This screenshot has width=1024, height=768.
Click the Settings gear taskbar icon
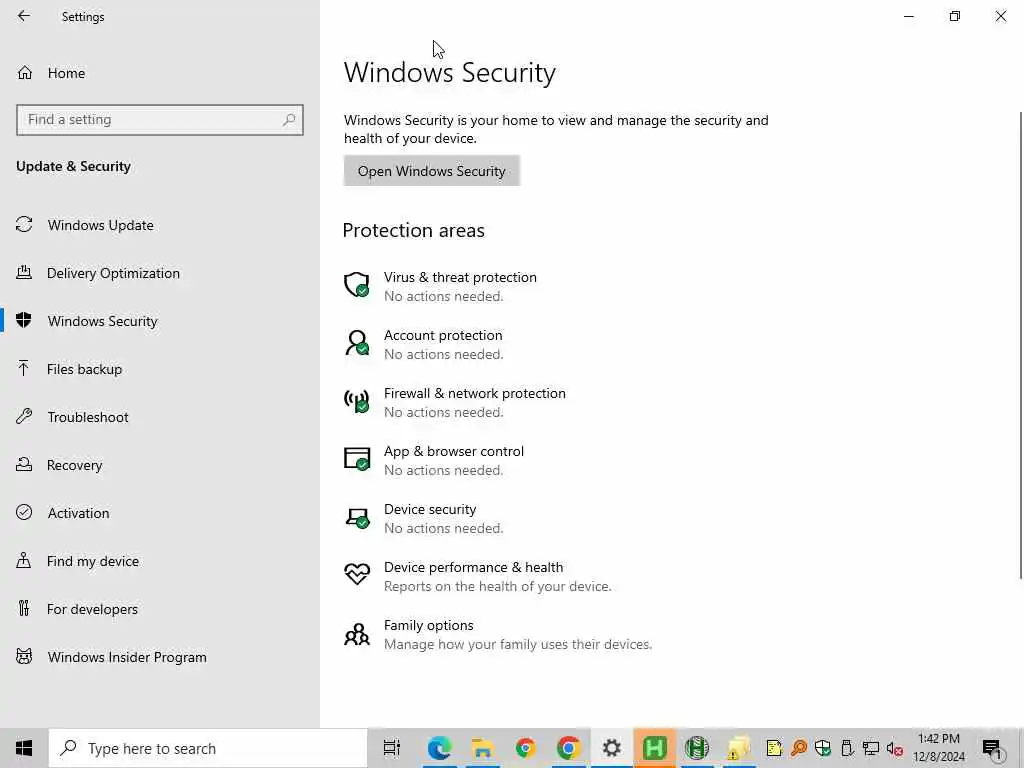click(x=611, y=748)
